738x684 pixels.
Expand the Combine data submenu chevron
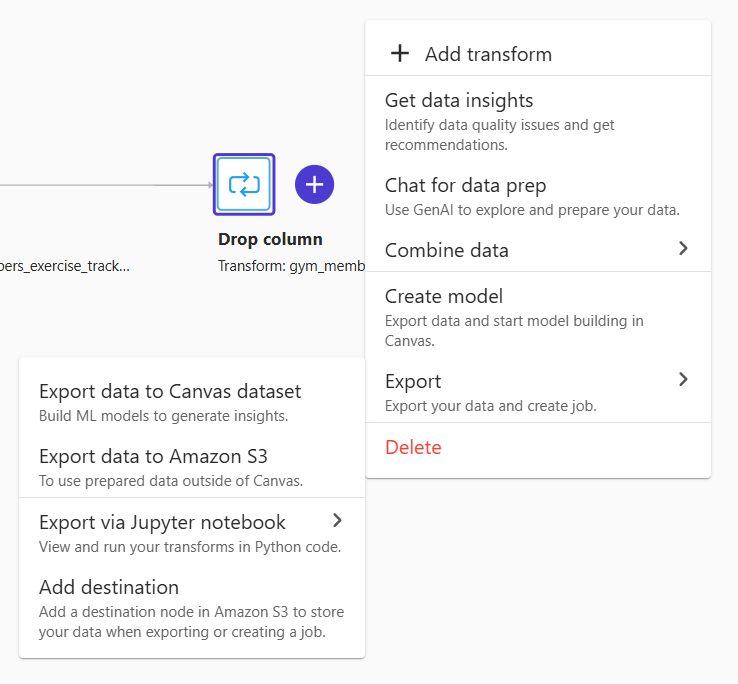pos(683,248)
